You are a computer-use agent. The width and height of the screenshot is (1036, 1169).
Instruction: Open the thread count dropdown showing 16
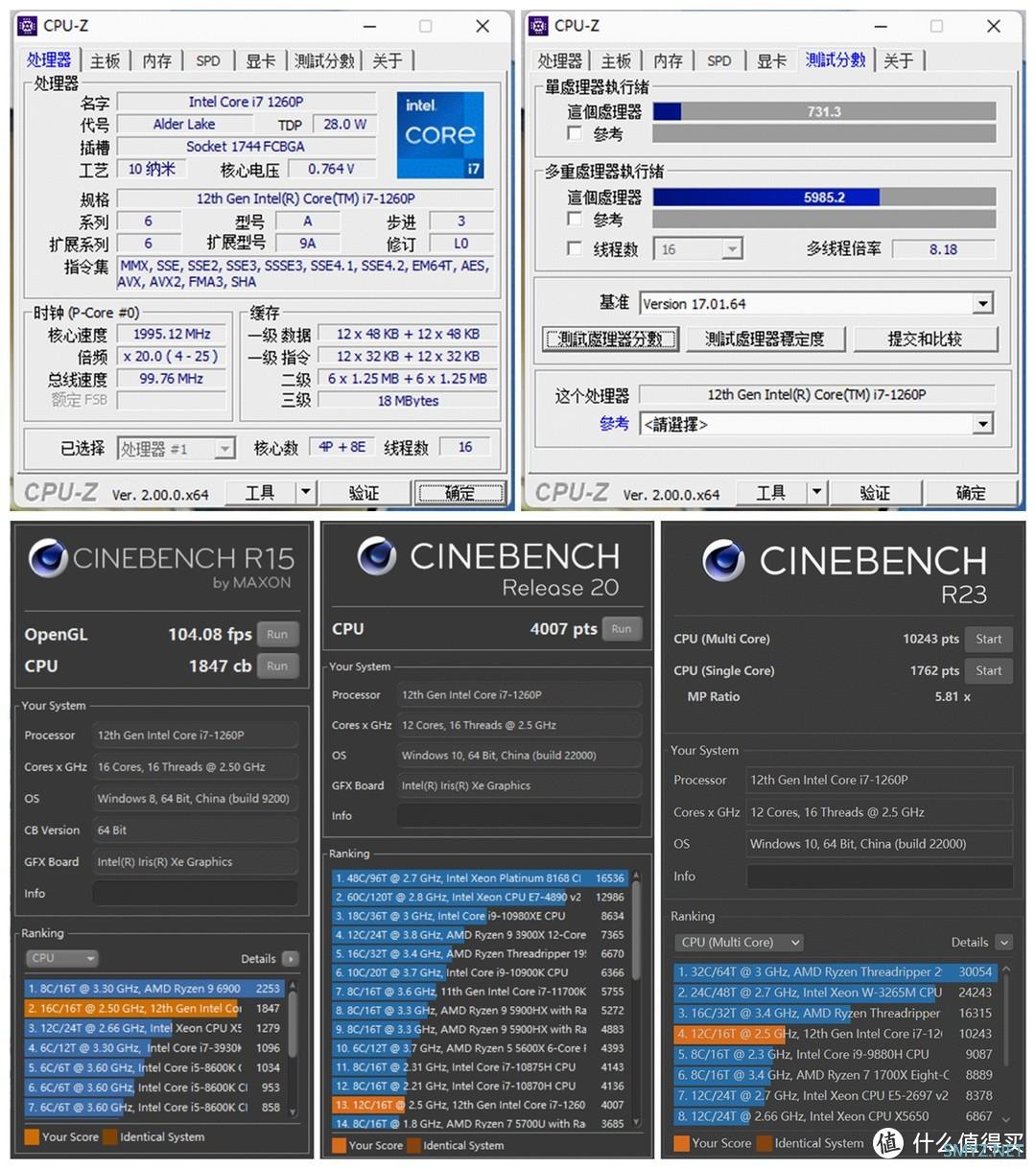[698, 249]
